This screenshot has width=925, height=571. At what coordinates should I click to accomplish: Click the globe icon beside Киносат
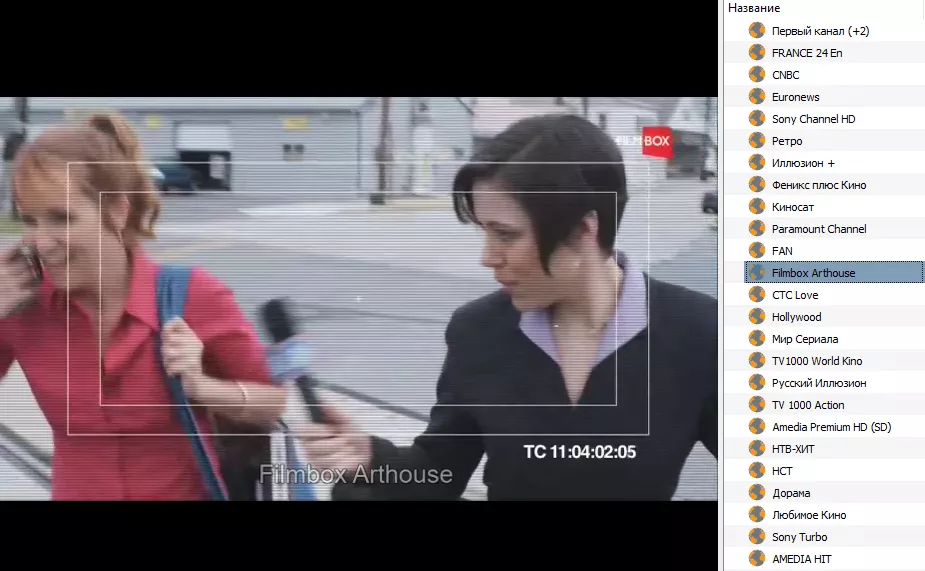tap(757, 206)
